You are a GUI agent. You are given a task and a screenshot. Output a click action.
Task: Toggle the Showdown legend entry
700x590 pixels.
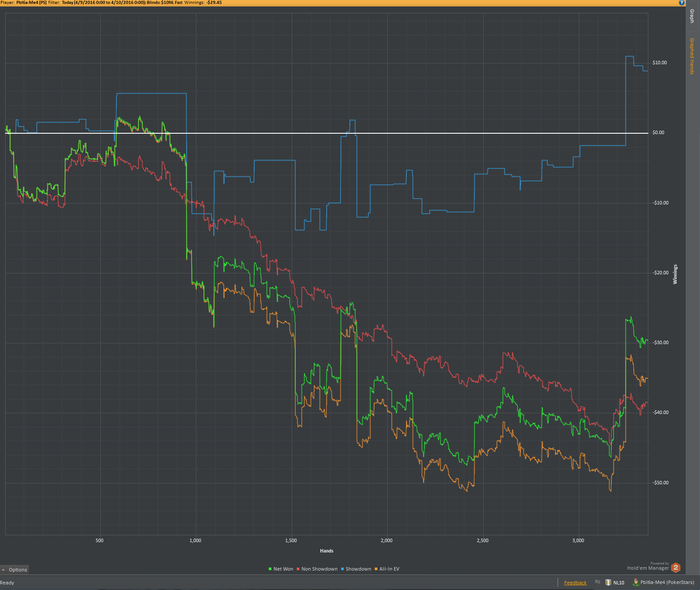(356, 569)
